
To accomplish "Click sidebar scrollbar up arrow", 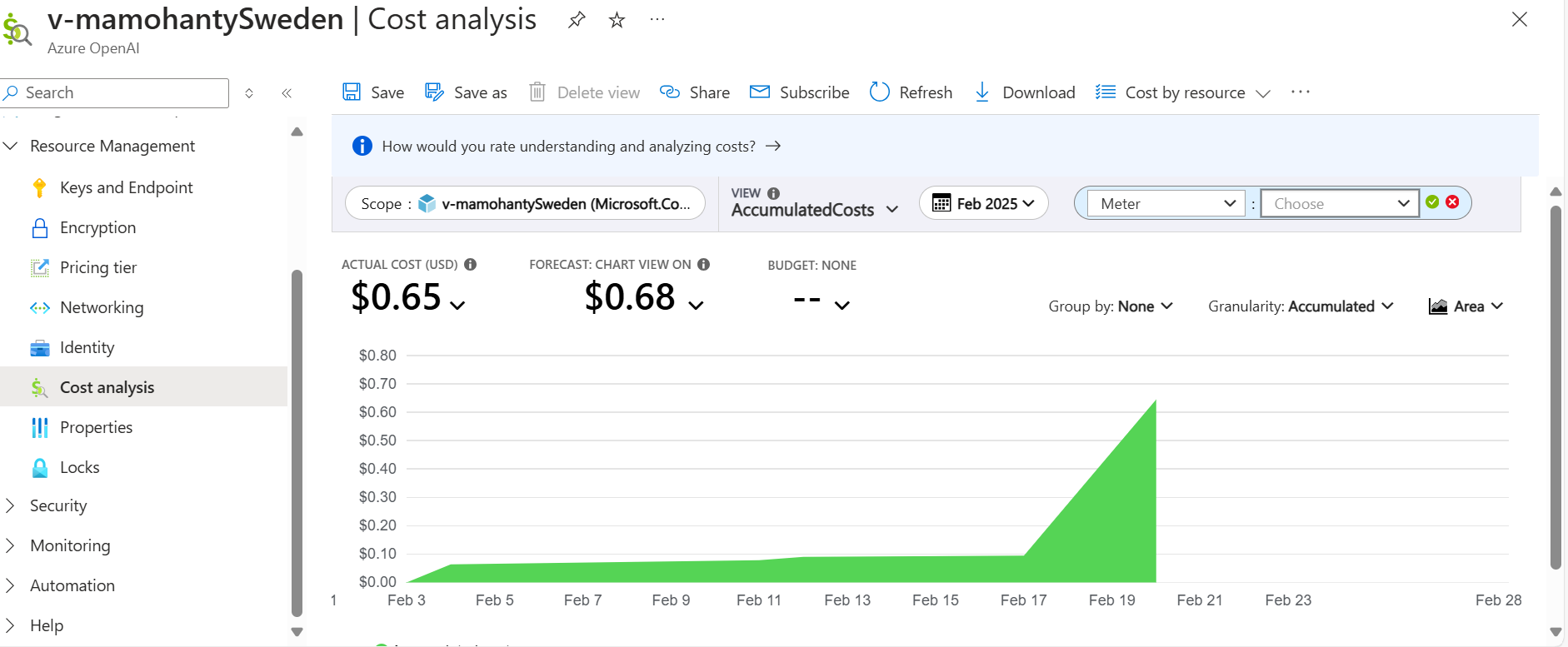I will (x=297, y=132).
